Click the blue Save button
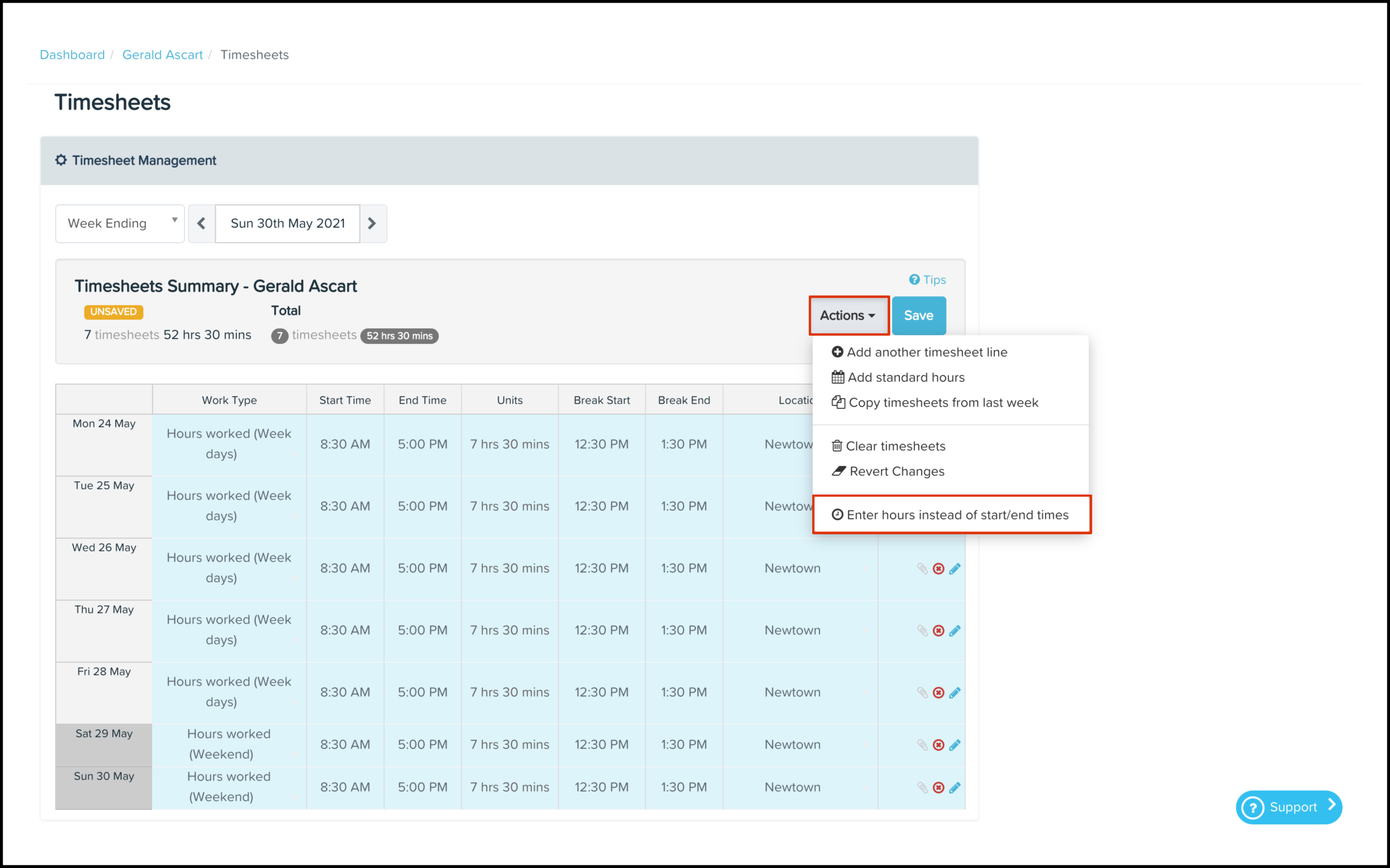Screen dimensions: 1390x868 coord(918,315)
